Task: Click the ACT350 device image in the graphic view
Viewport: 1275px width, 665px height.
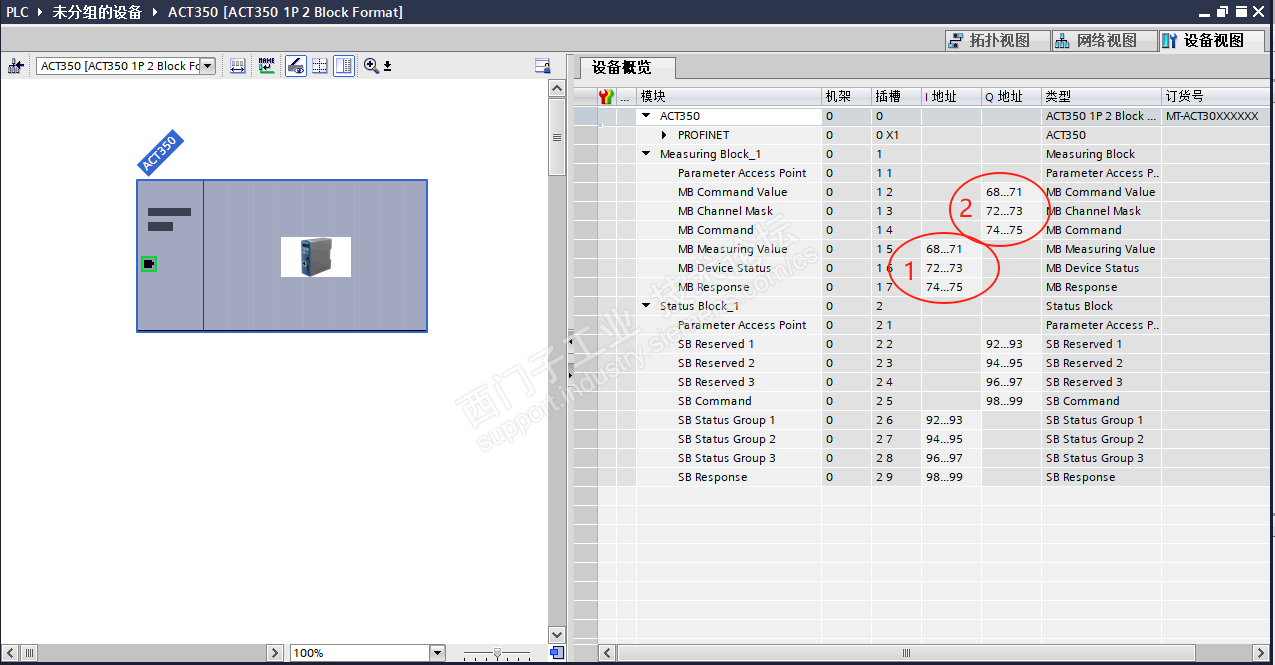Action: (x=316, y=257)
